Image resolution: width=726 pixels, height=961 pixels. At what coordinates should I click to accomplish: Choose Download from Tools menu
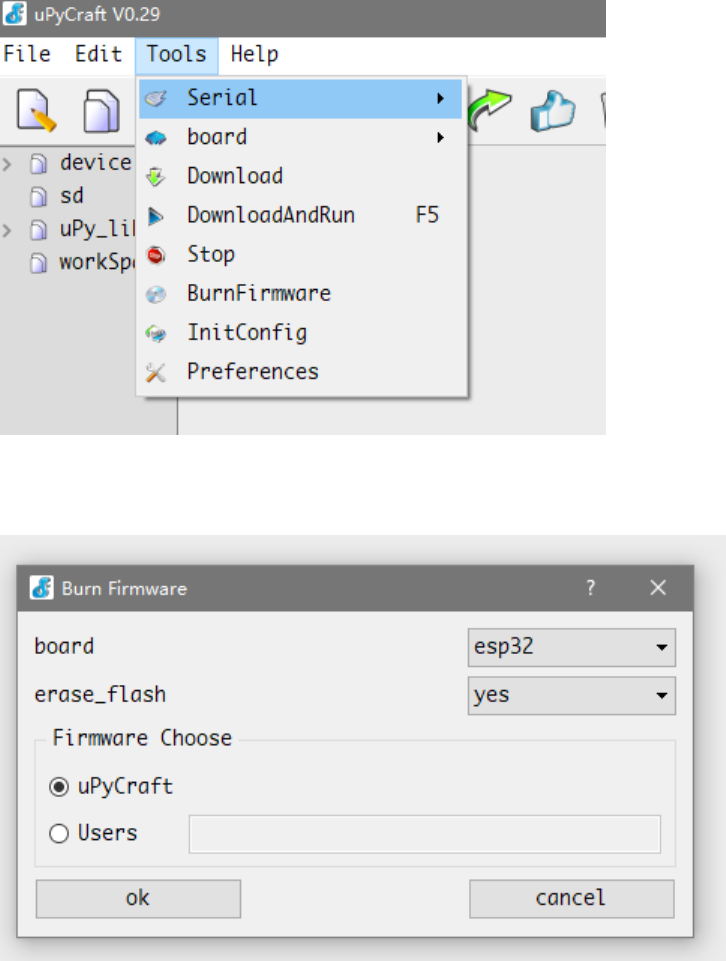coord(300,177)
